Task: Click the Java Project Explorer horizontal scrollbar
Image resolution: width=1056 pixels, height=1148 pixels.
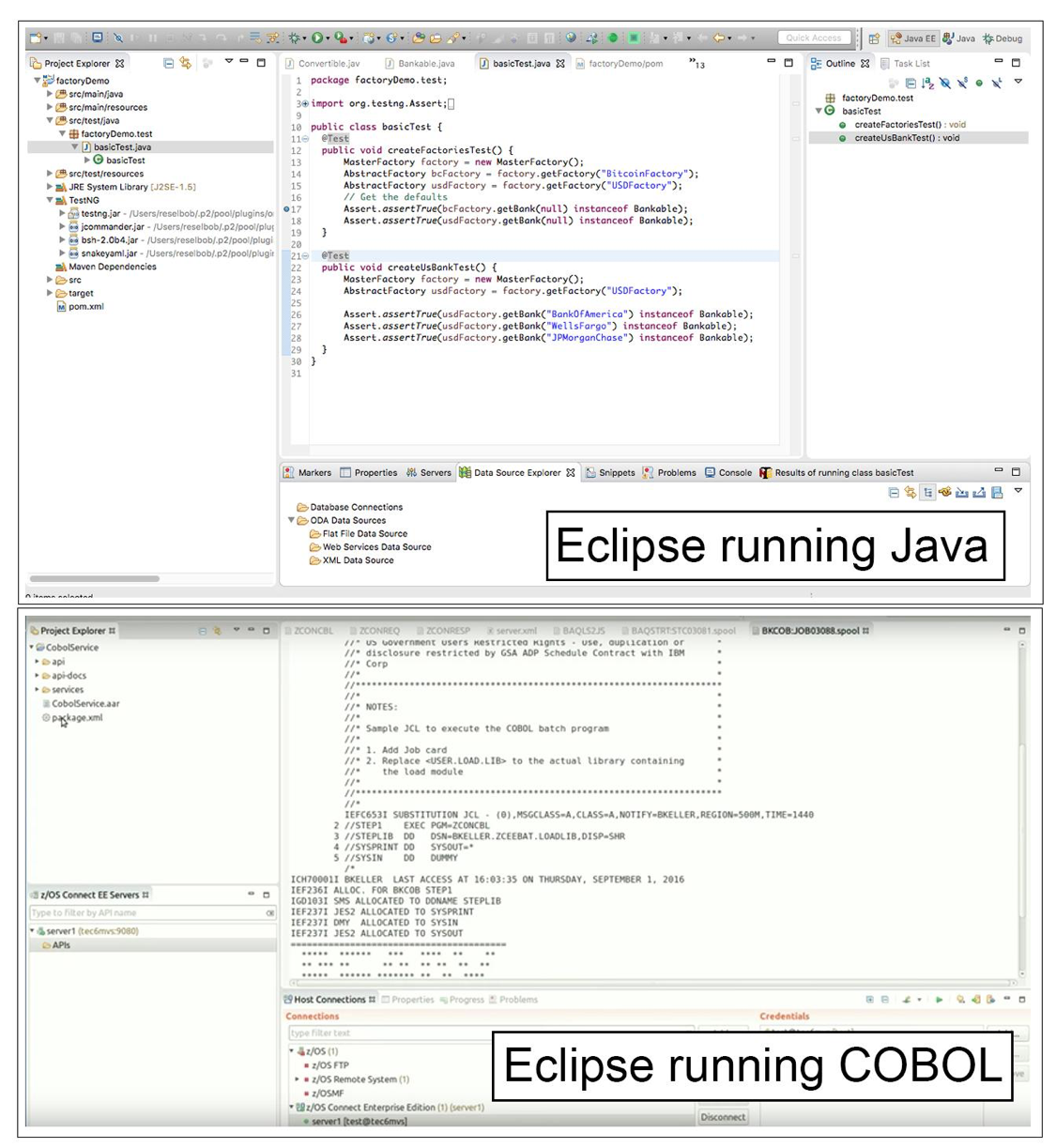Action: [x=94, y=578]
